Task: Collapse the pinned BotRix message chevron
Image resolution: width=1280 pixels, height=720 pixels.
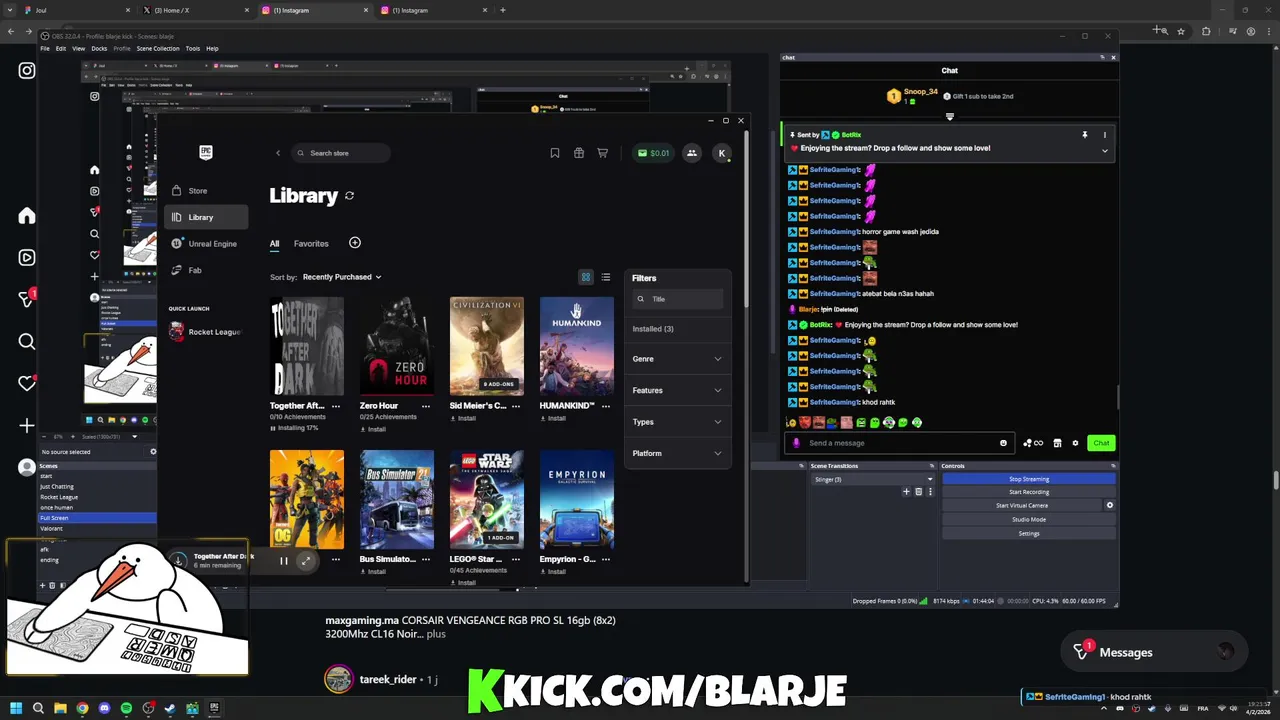Action: pos(1104,151)
